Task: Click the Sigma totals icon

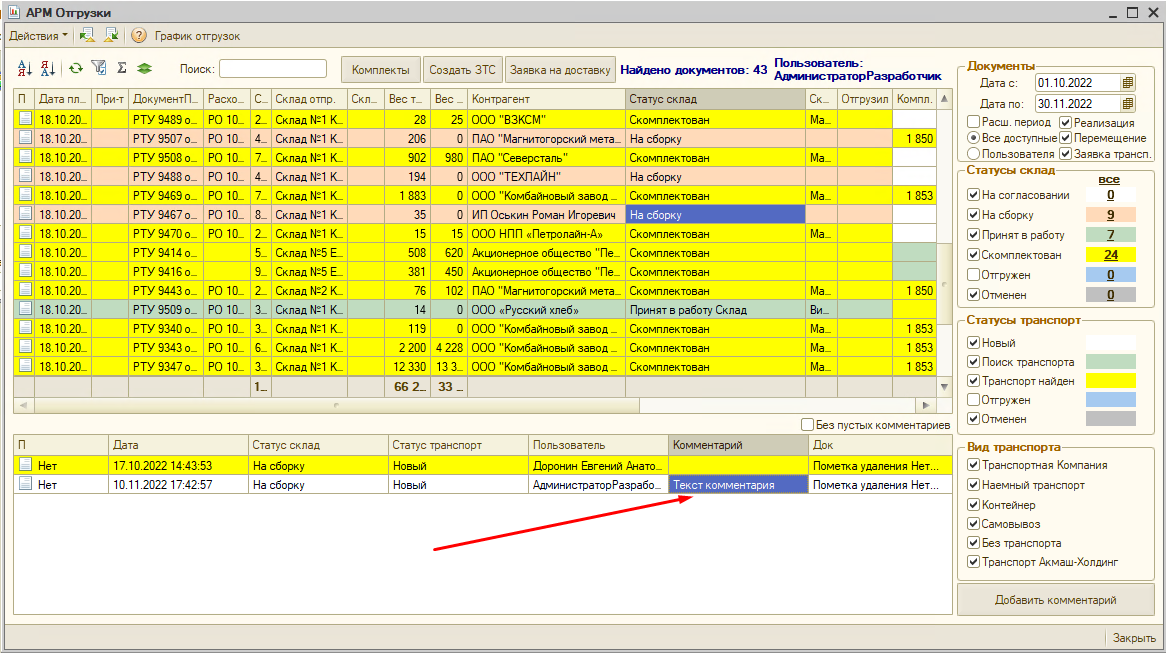Action: [x=122, y=68]
